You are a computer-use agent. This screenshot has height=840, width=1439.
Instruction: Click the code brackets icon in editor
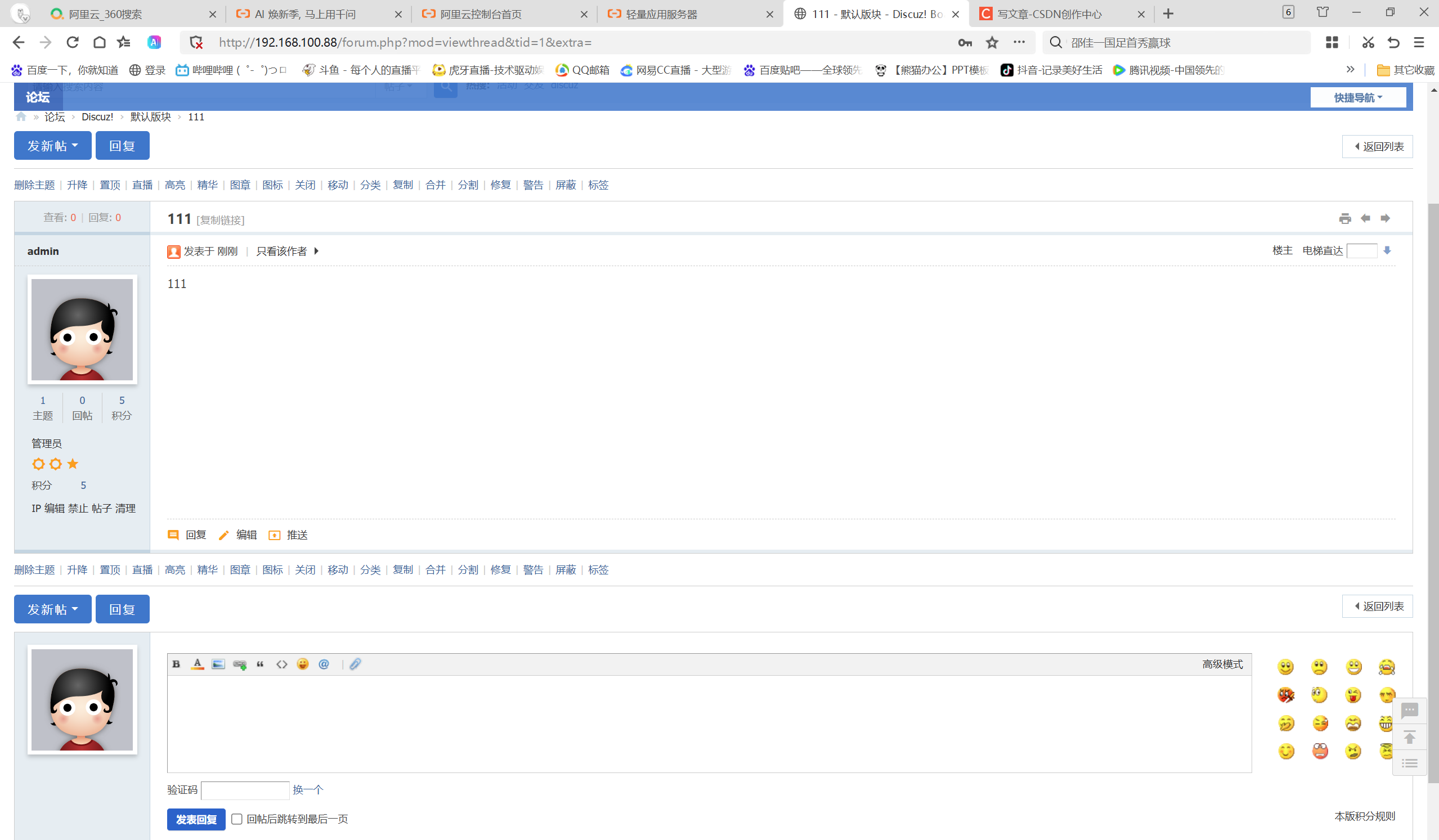281,664
